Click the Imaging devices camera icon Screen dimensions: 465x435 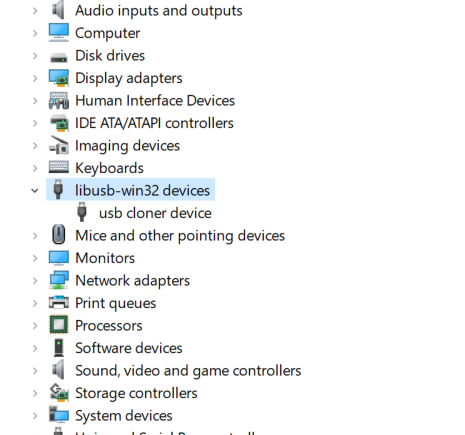(x=59, y=146)
